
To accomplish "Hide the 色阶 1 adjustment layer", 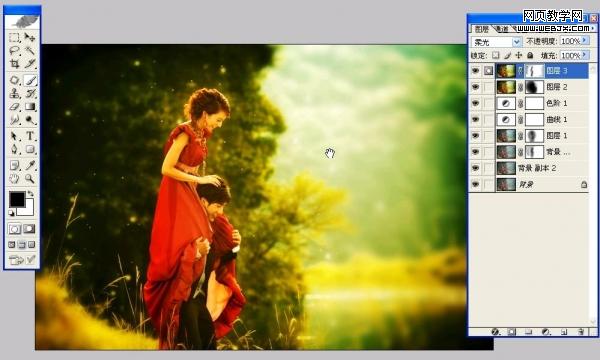I will pyautogui.click(x=476, y=103).
